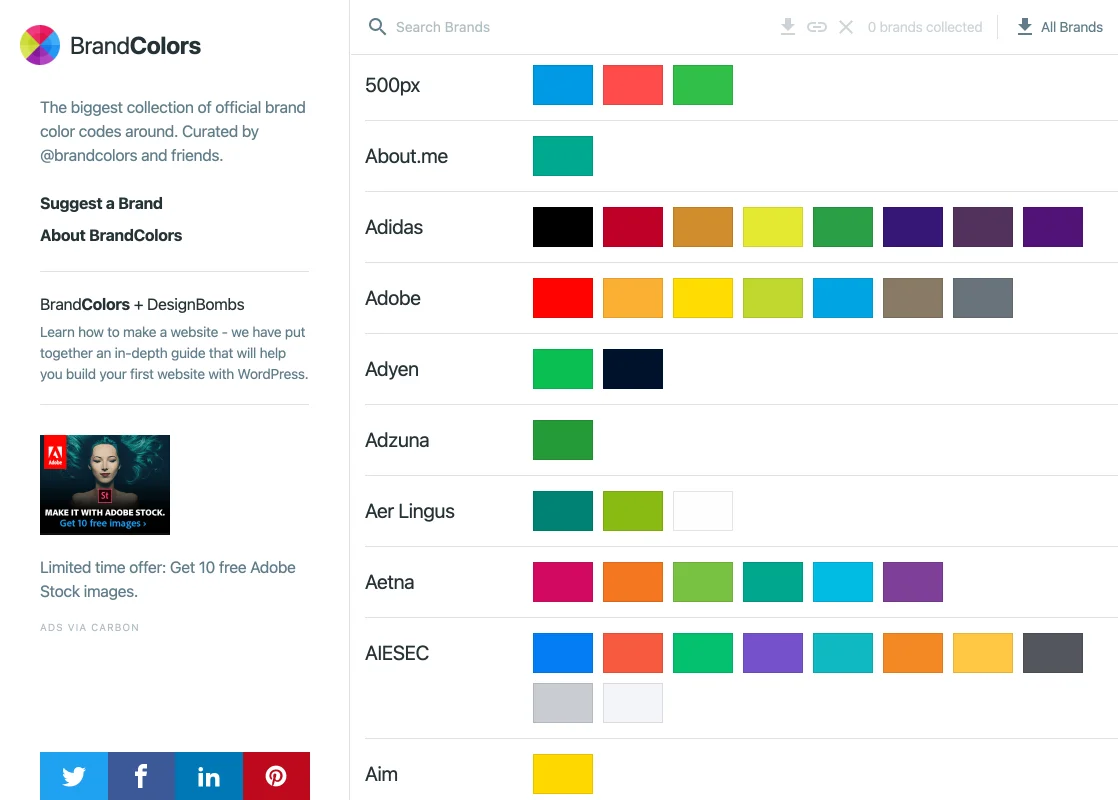Select the Adzuna brand name

click(x=397, y=440)
